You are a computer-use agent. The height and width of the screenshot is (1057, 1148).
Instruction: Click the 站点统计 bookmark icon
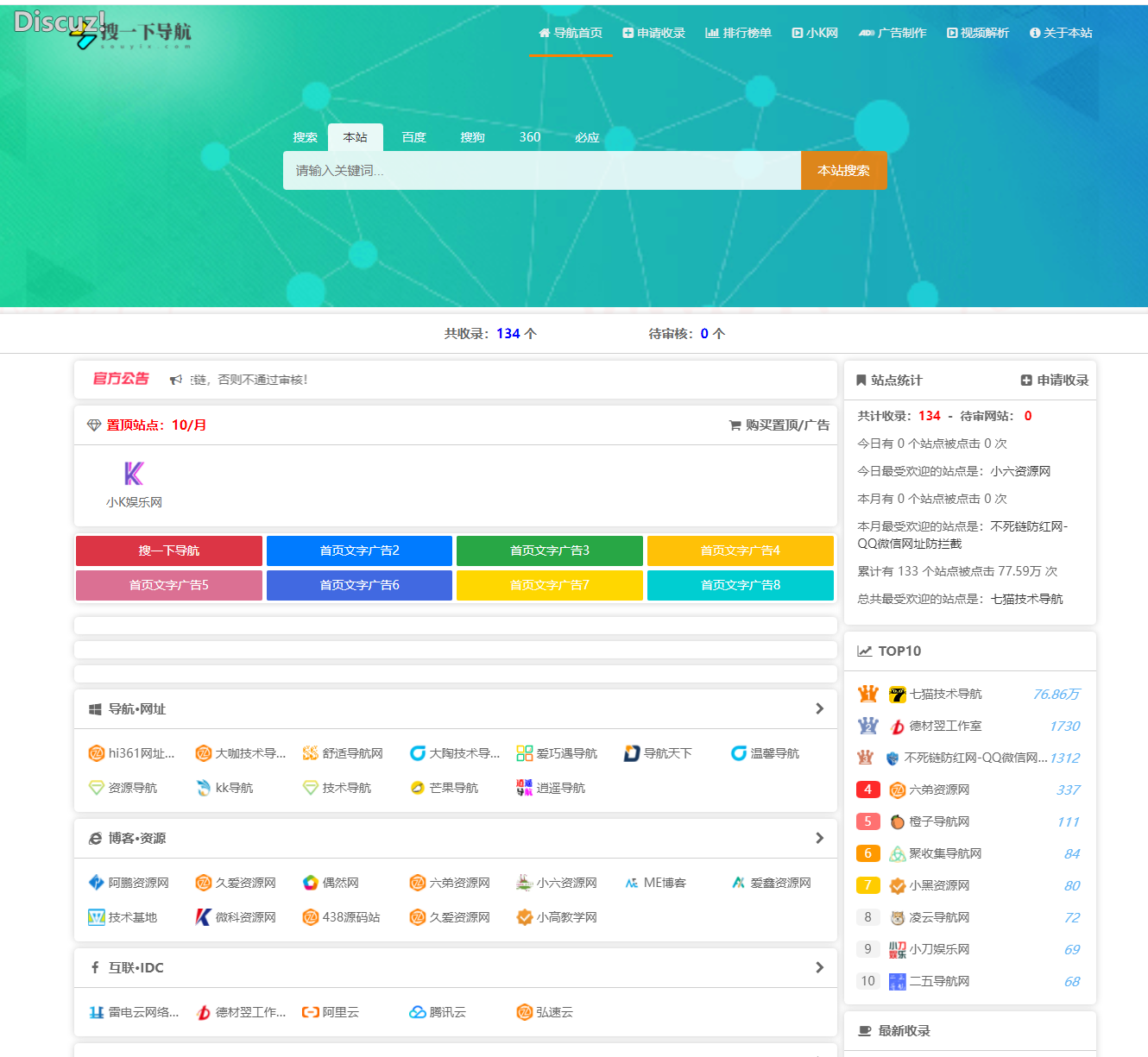(861, 381)
